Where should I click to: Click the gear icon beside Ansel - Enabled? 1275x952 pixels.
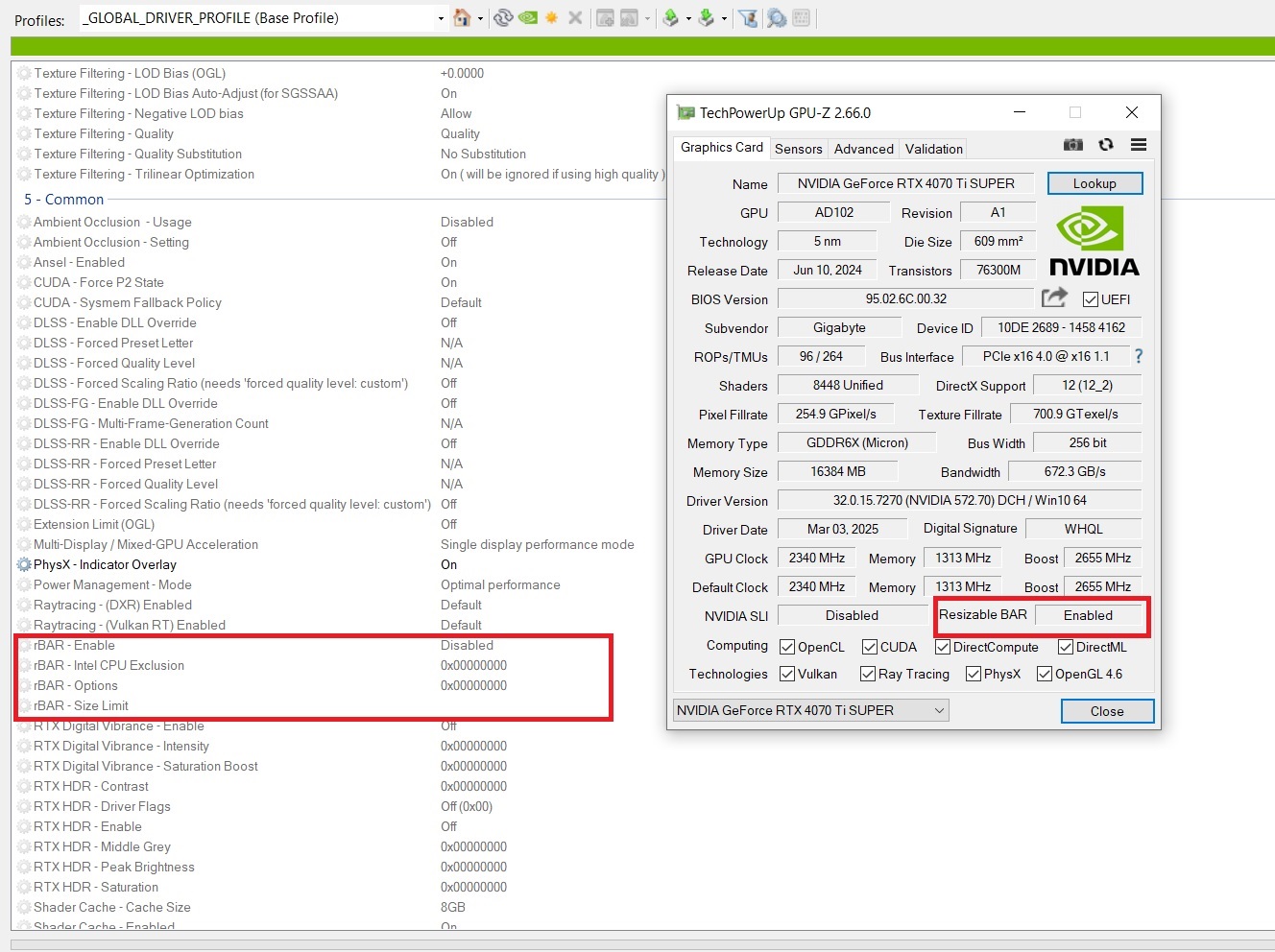(24, 262)
